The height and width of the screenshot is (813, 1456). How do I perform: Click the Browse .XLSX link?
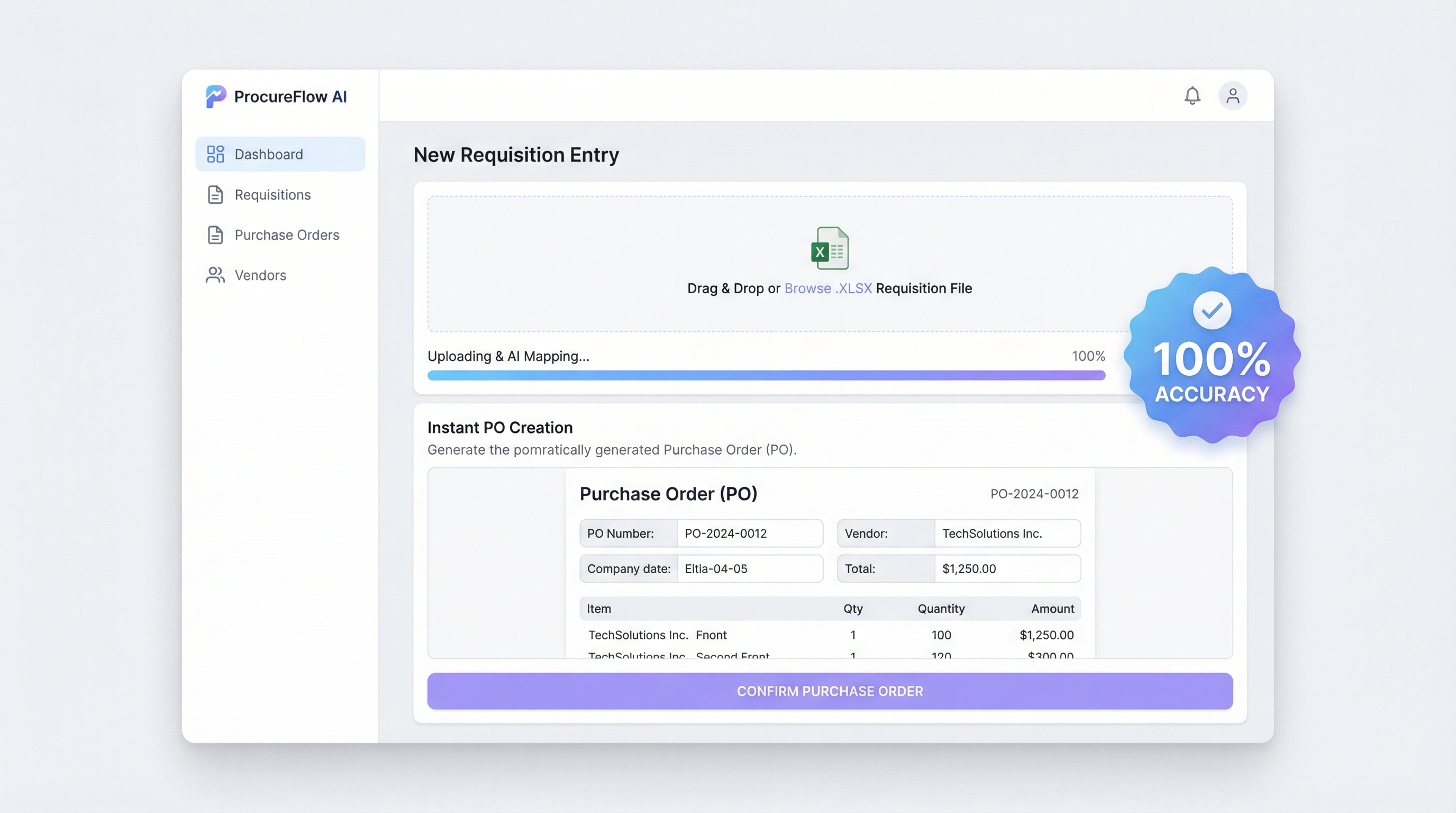click(x=827, y=288)
